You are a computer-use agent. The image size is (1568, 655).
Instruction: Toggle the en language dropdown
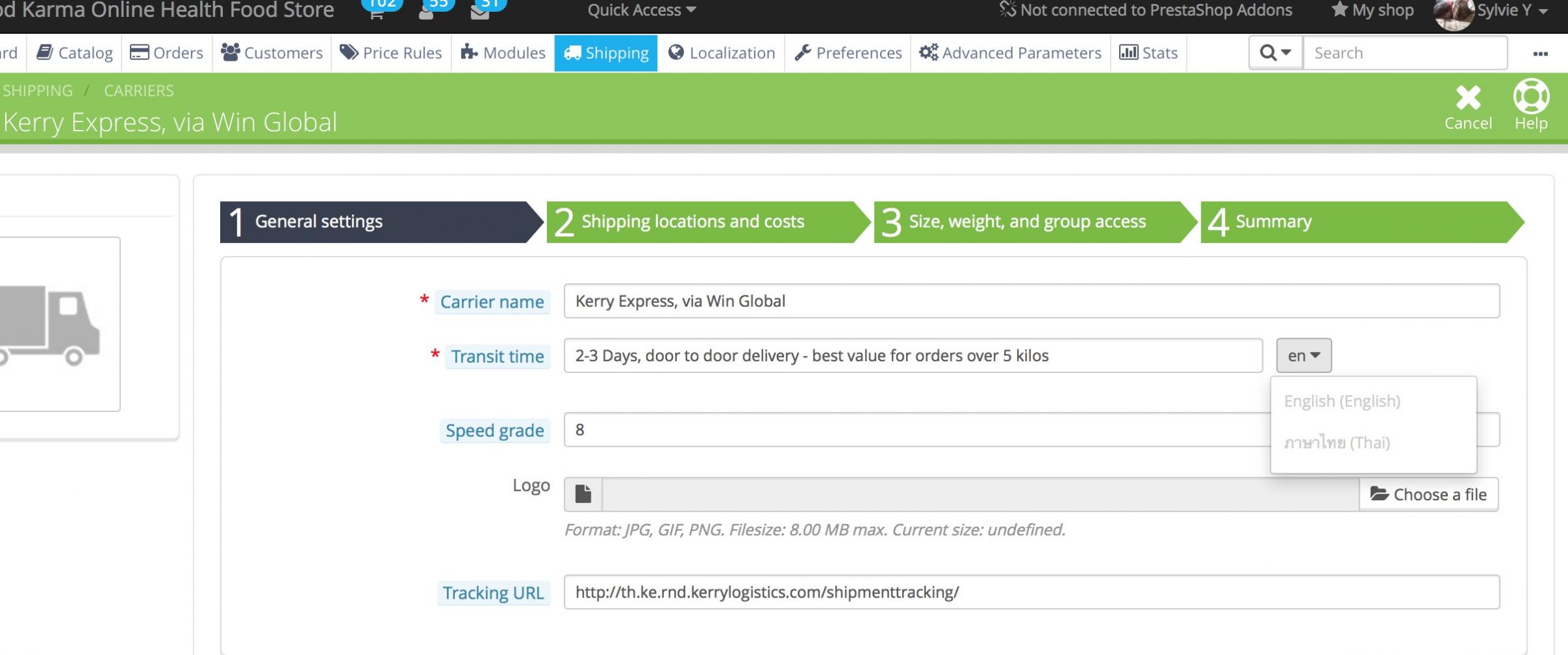pyautogui.click(x=1303, y=356)
